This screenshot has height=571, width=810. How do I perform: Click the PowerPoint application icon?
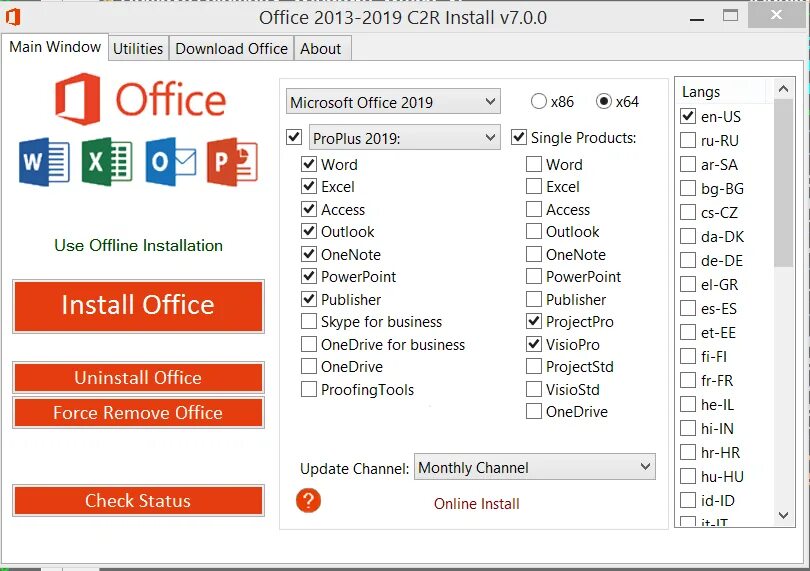(232, 161)
